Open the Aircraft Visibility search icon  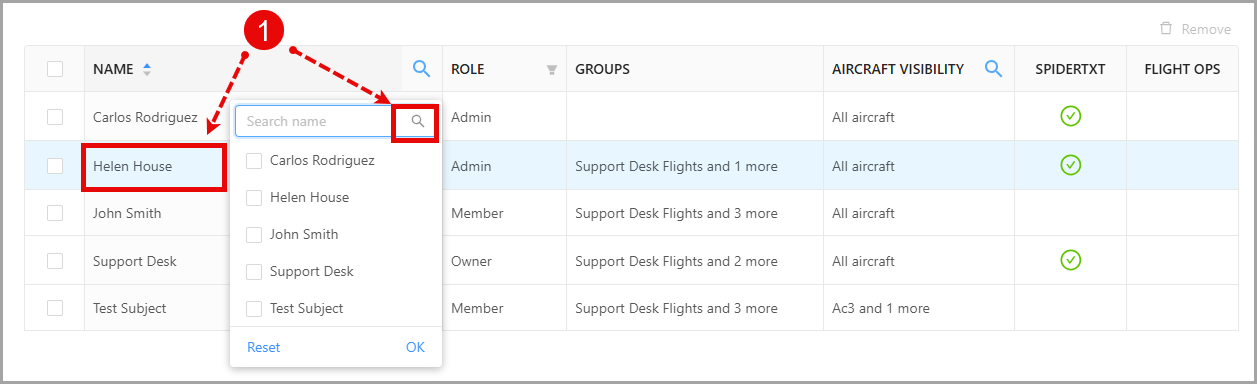pyautogui.click(x=993, y=69)
